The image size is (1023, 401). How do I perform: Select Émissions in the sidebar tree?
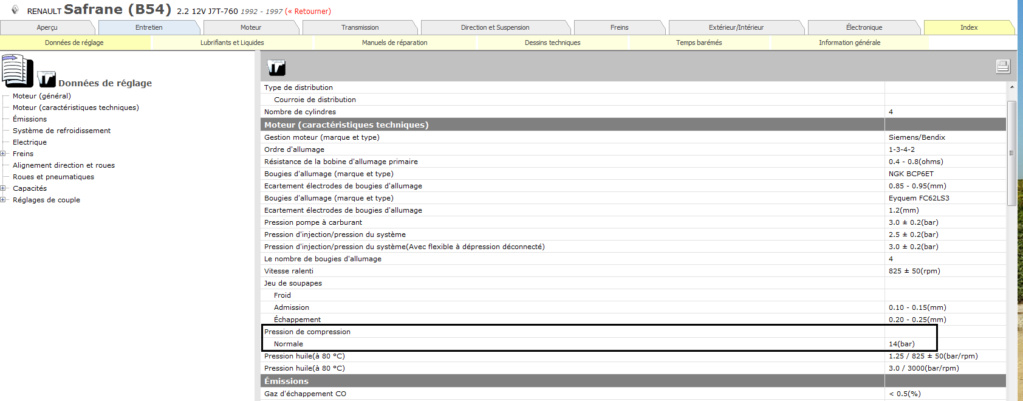coord(29,119)
